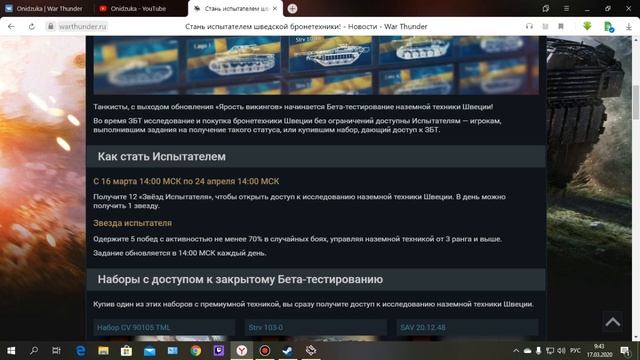Open Microsoft Store from taskbar
This screenshot has width=640, height=360.
[x=127, y=351]
